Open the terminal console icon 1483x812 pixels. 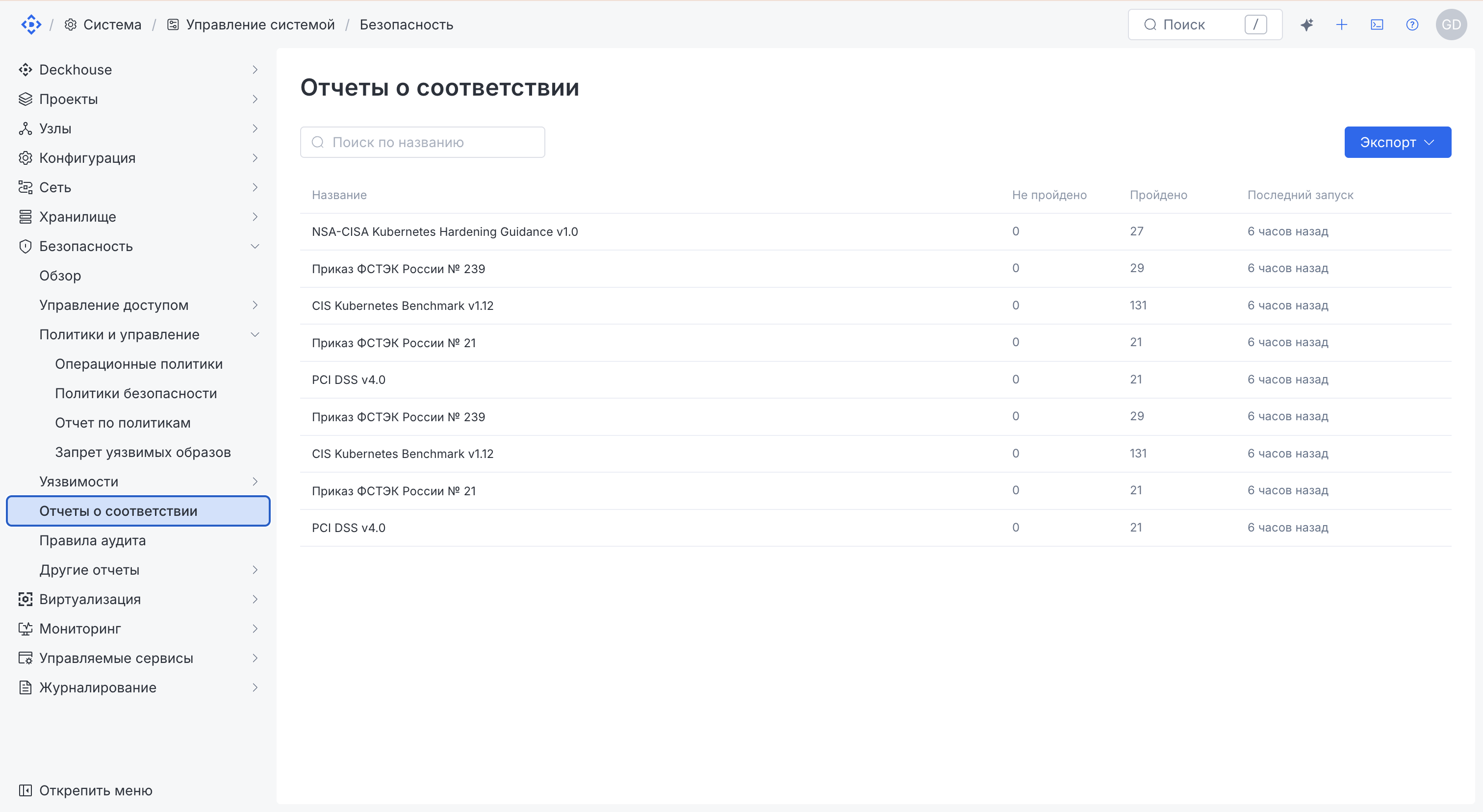point(1377,25)
